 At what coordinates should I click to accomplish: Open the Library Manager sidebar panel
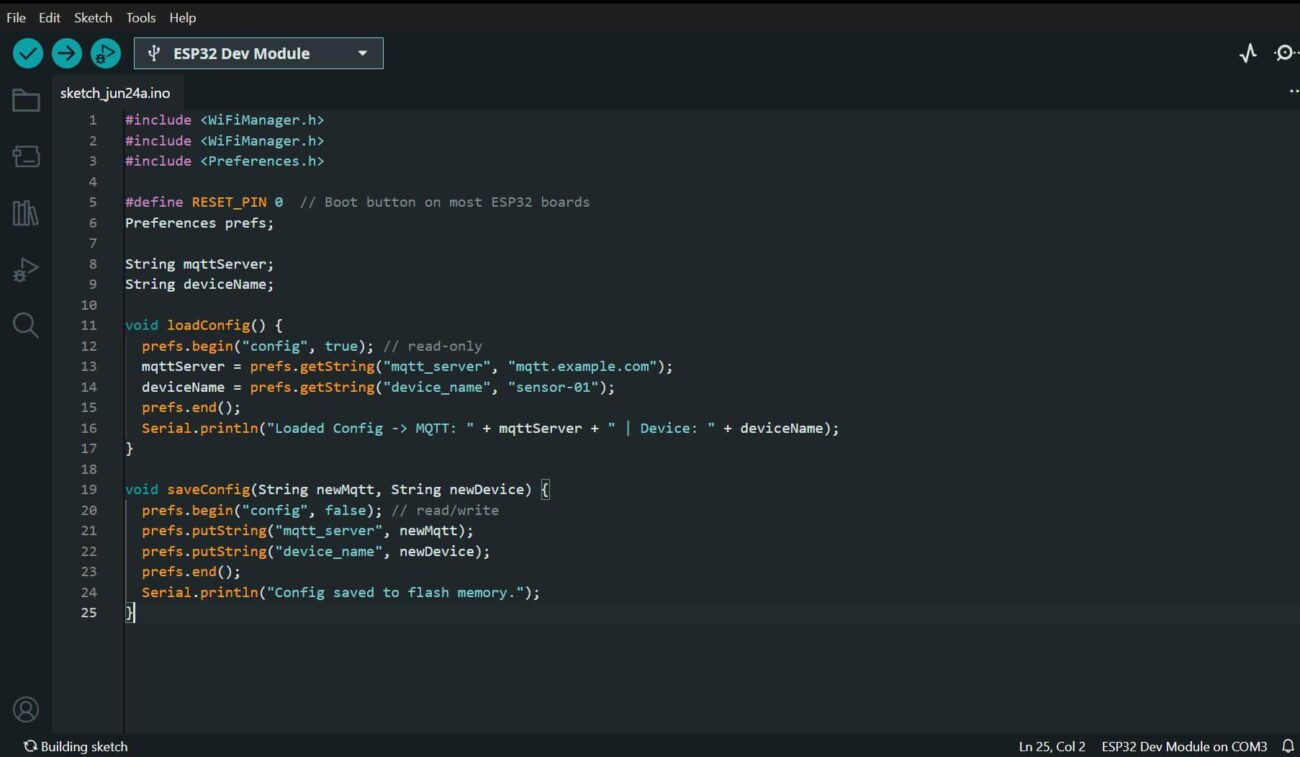tap(26, 213)
